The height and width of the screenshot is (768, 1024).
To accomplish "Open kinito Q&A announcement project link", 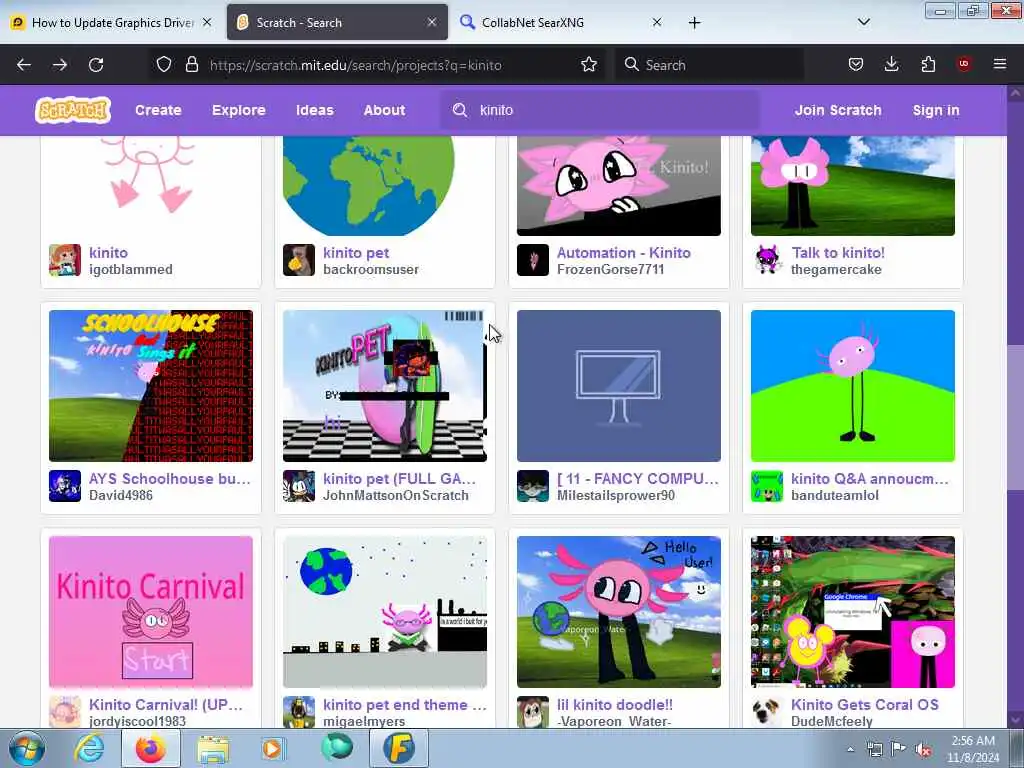I will pos(870,479).
